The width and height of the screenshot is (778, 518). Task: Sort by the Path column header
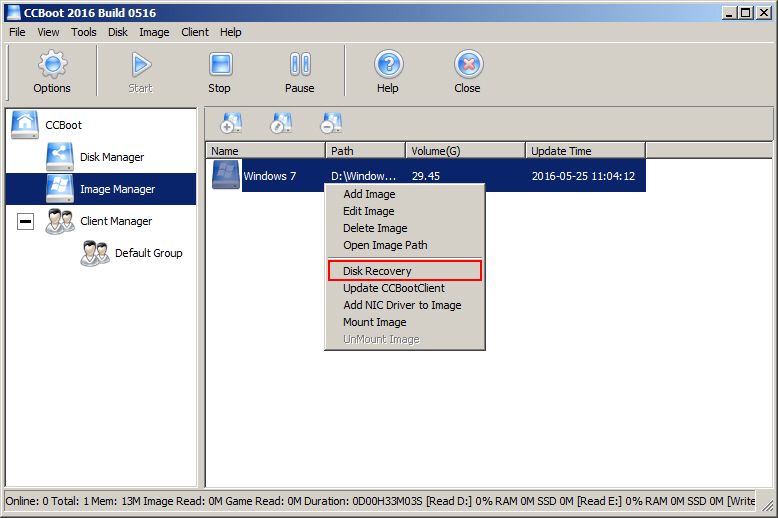coord(366,151)
